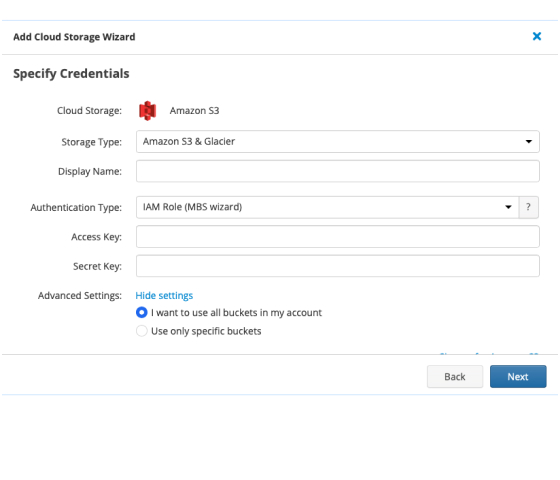Click the 'Secret Key:' label

pyautogui.click(x=97, y=266)
